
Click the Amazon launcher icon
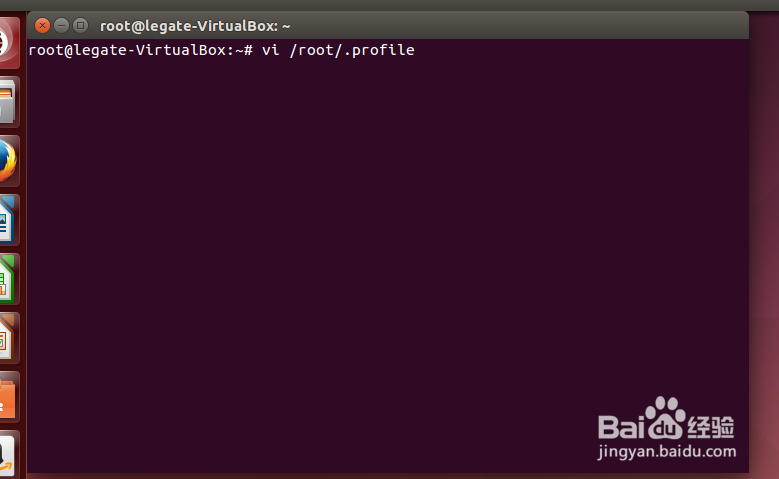[x=7, y=453]
